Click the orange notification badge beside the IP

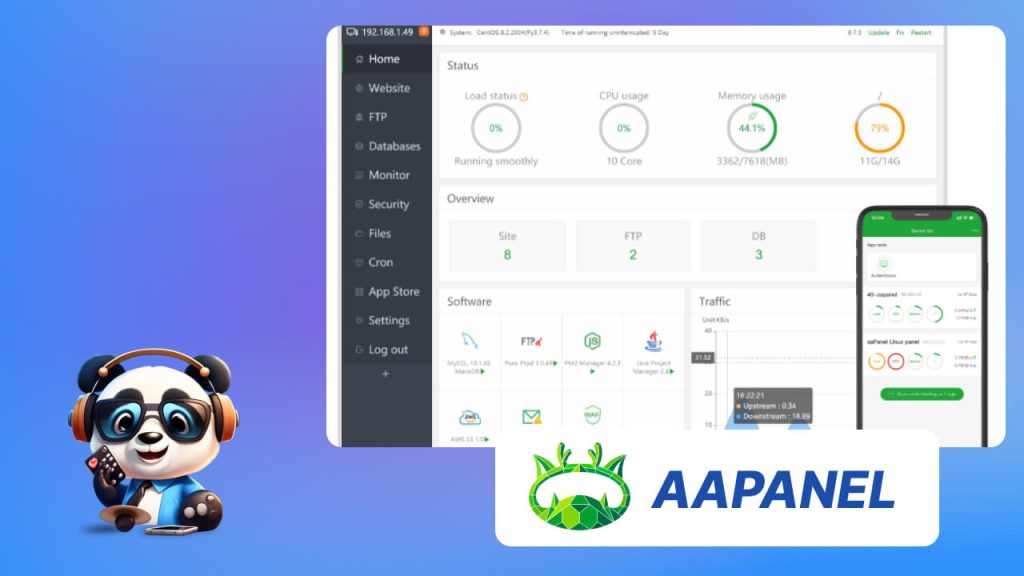[x=424, y=31]
